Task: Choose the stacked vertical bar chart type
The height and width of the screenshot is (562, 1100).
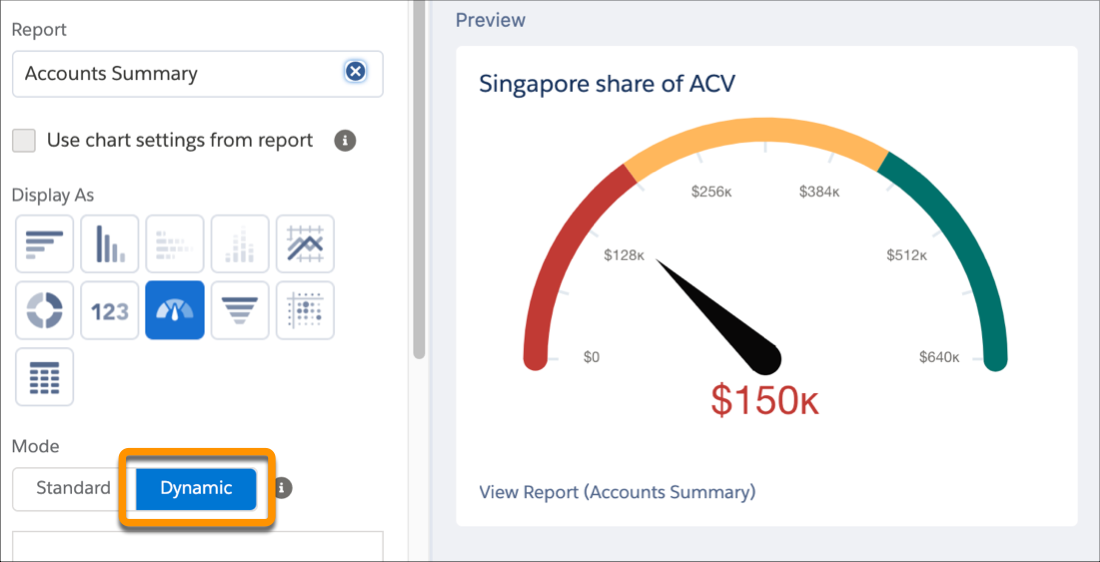Action: (x=240, y=244)
